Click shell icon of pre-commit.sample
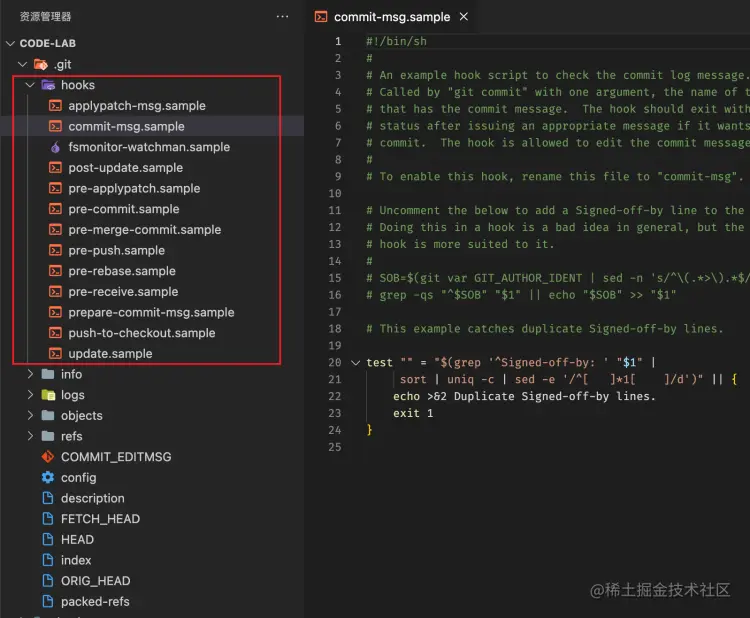750x618 pixels. click(55, 209)
